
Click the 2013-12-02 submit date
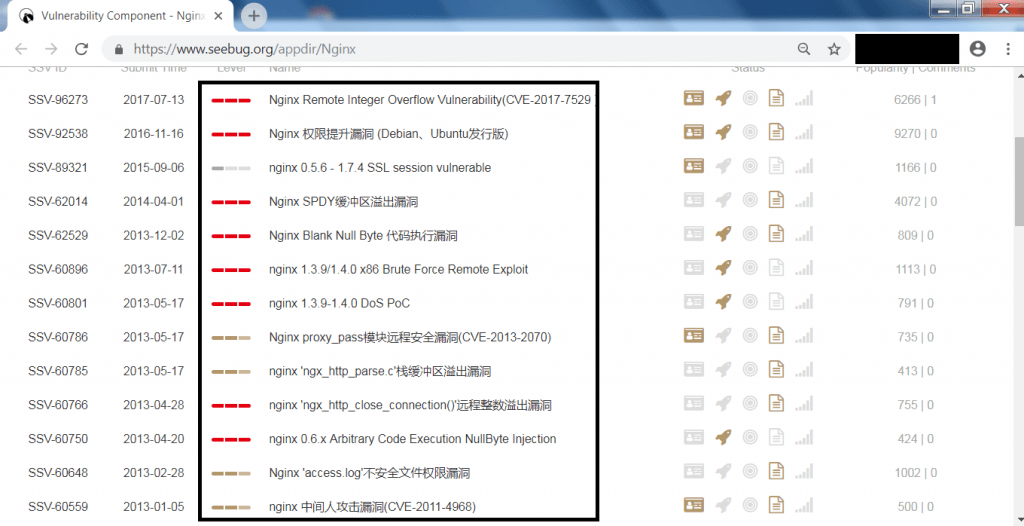[153, 236]
